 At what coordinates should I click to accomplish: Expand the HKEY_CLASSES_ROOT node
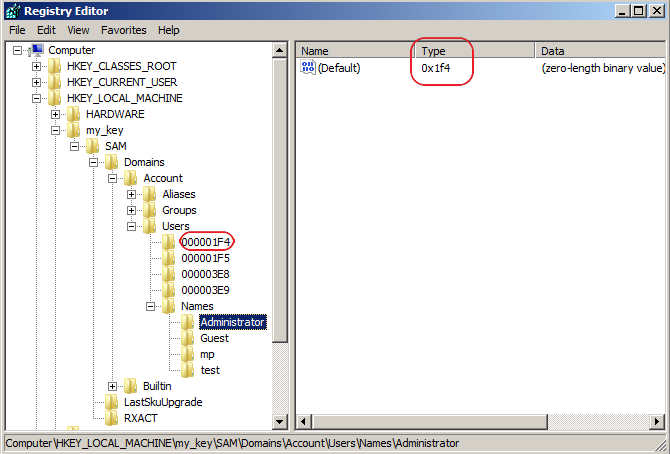pyautogui.click(x=36, y=67)
